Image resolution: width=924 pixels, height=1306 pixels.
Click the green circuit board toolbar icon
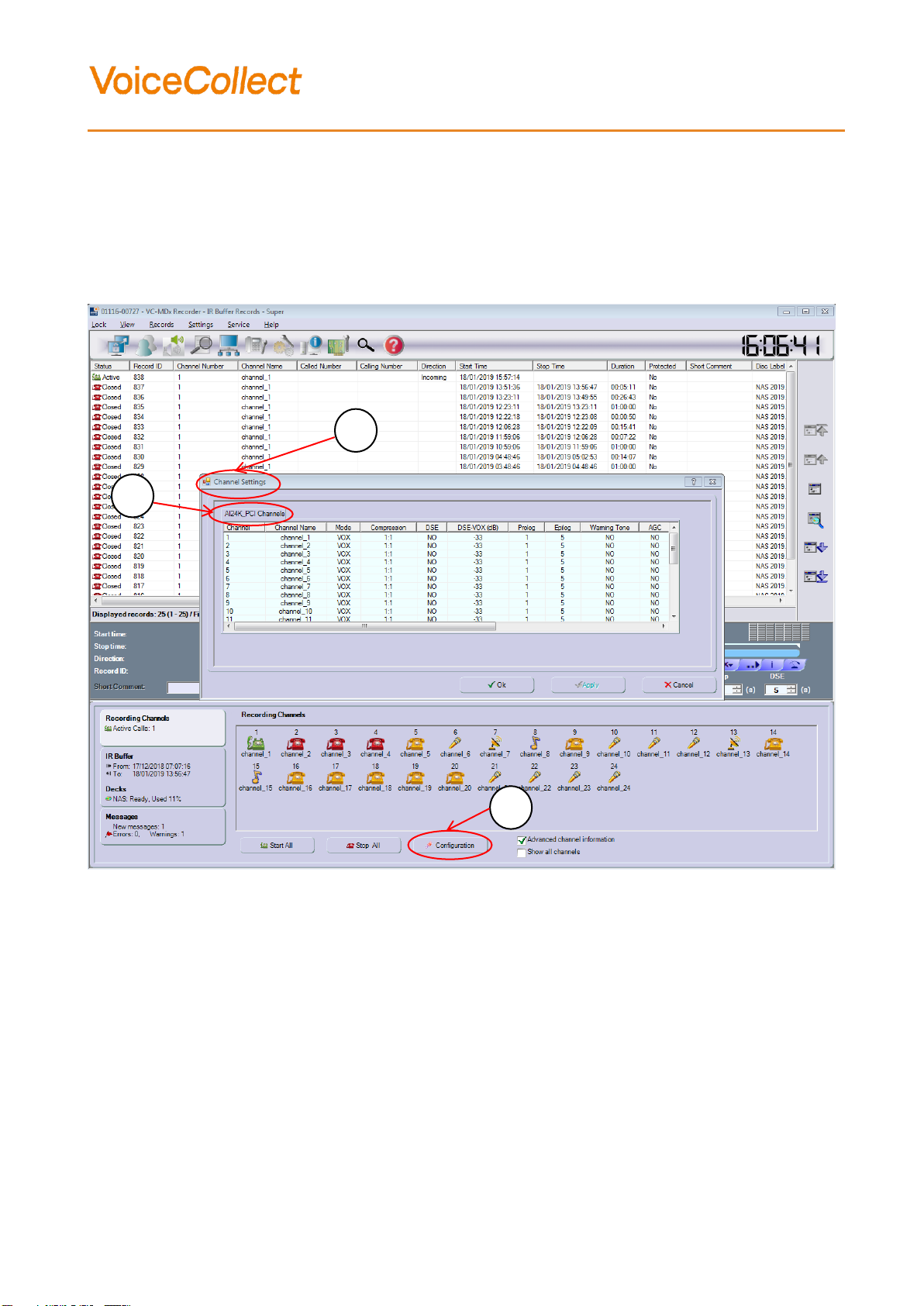[x=339, y=345]
